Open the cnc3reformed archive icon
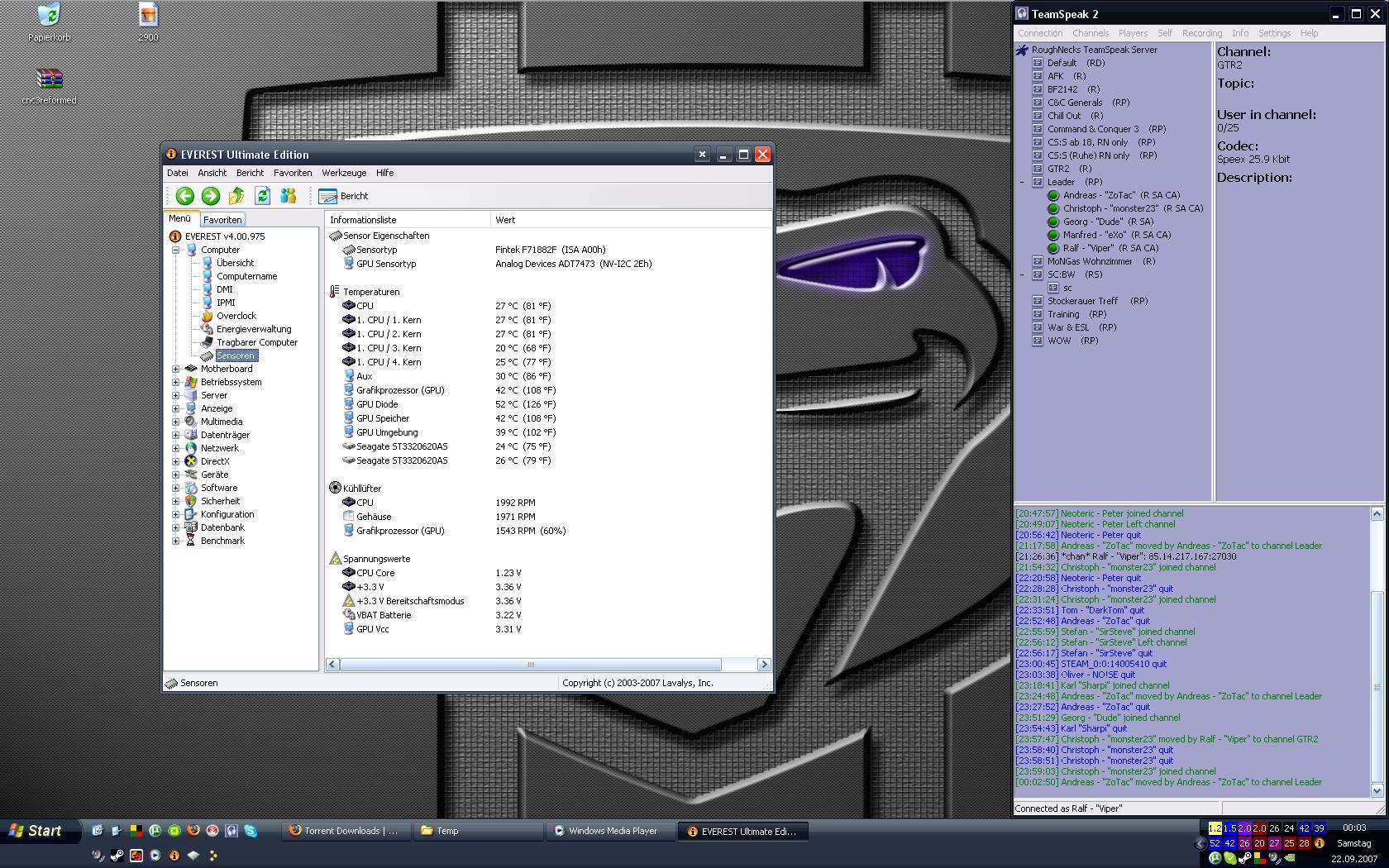The image size is (1389, 868). pyautogui.click(x=49, y=79)
